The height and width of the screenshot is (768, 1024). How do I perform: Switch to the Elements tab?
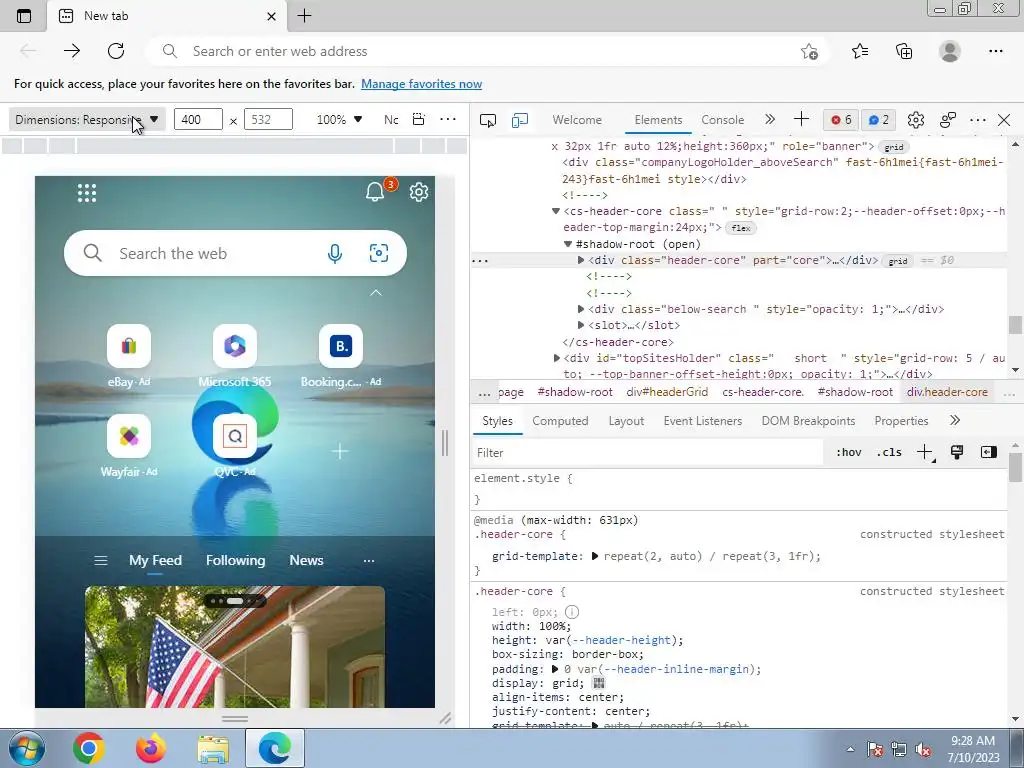point(658,120)
